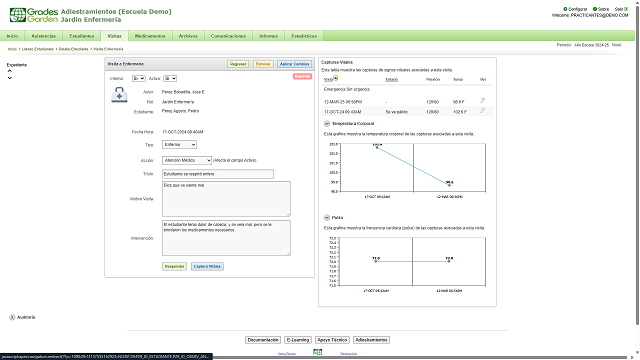The height and width of the screenshot is (360, 640).
Task: Click the Eliminar button
Action: click(x=263, y=64)
